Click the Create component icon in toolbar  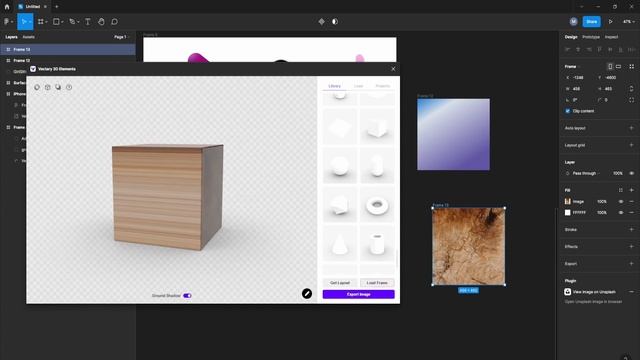coord(322,22)
